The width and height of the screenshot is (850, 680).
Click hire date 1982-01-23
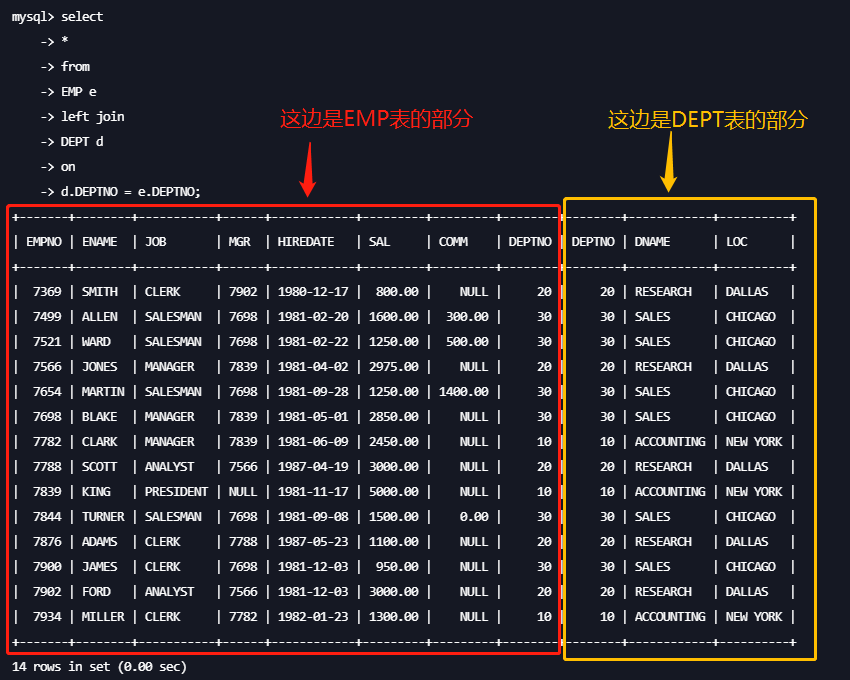313,617
